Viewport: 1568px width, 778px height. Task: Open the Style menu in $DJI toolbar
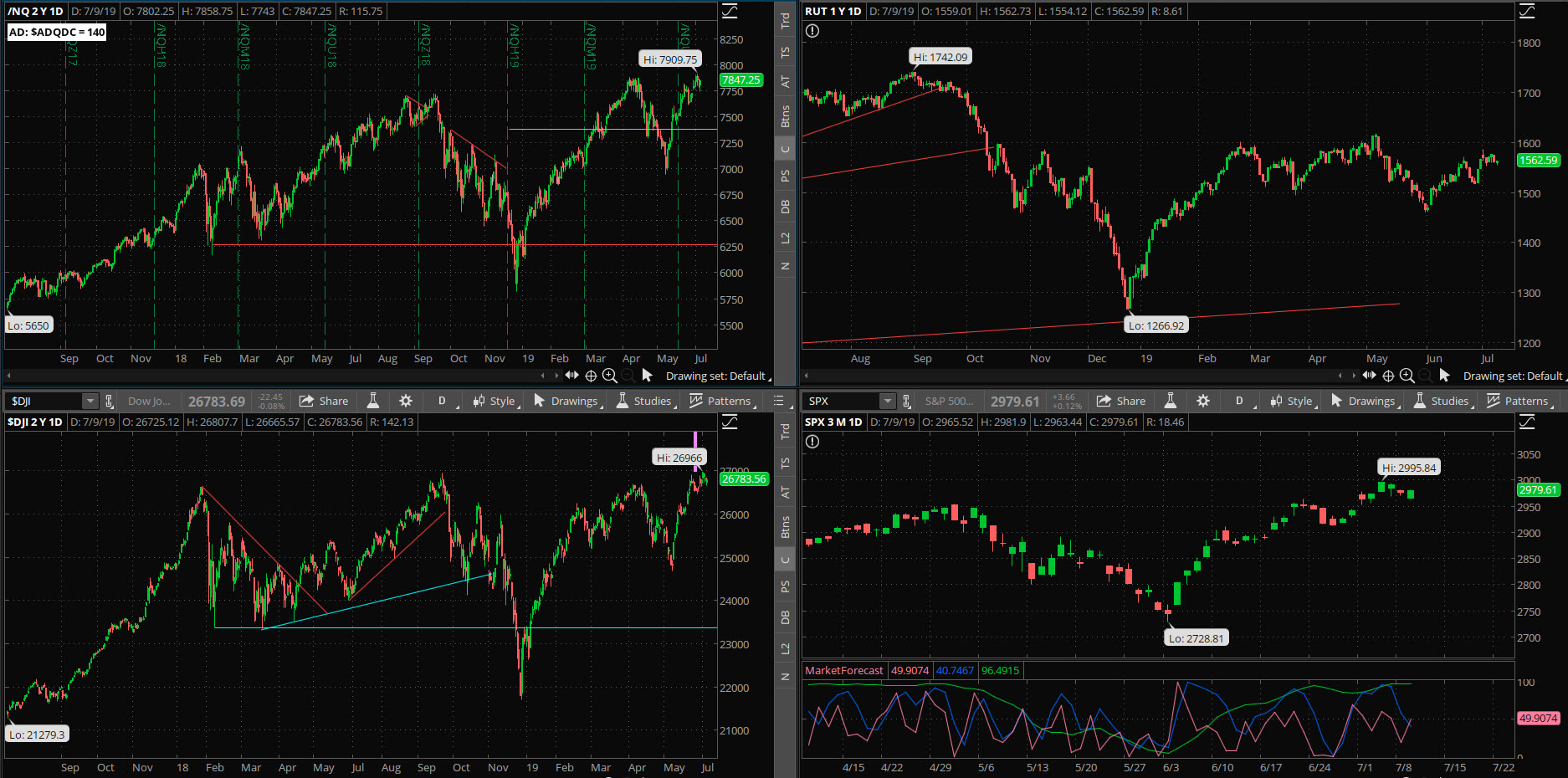(x=494, y=401)
